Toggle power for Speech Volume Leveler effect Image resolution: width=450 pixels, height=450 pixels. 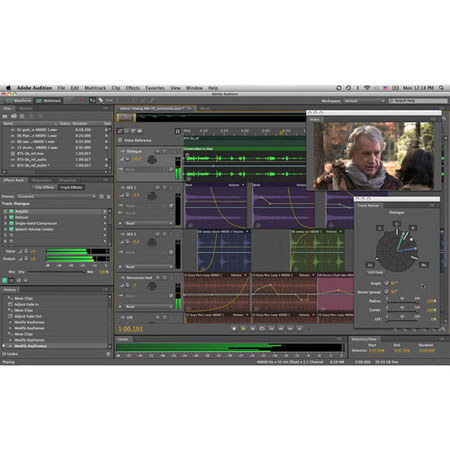click(x=11, y=229)
